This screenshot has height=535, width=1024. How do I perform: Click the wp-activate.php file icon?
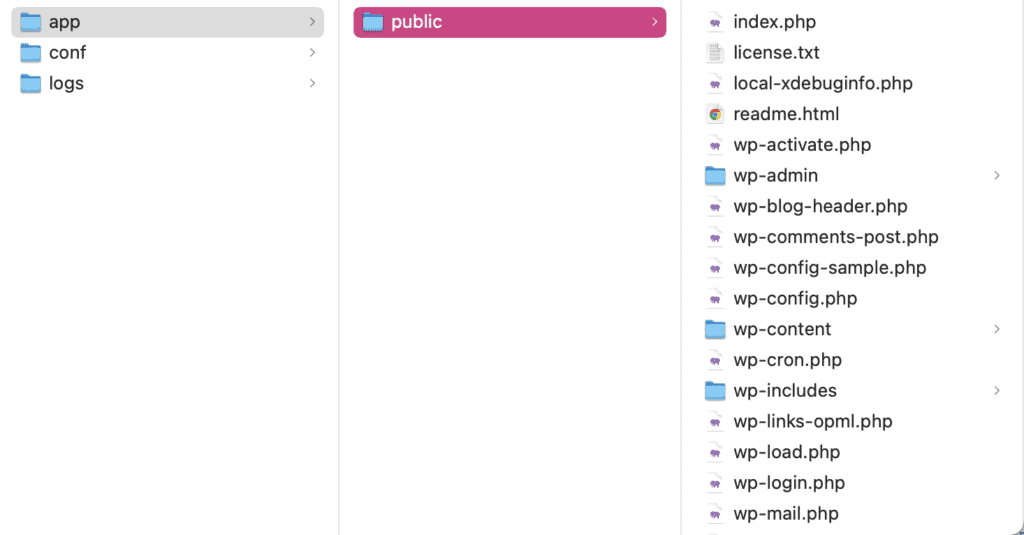click(715, 145)
